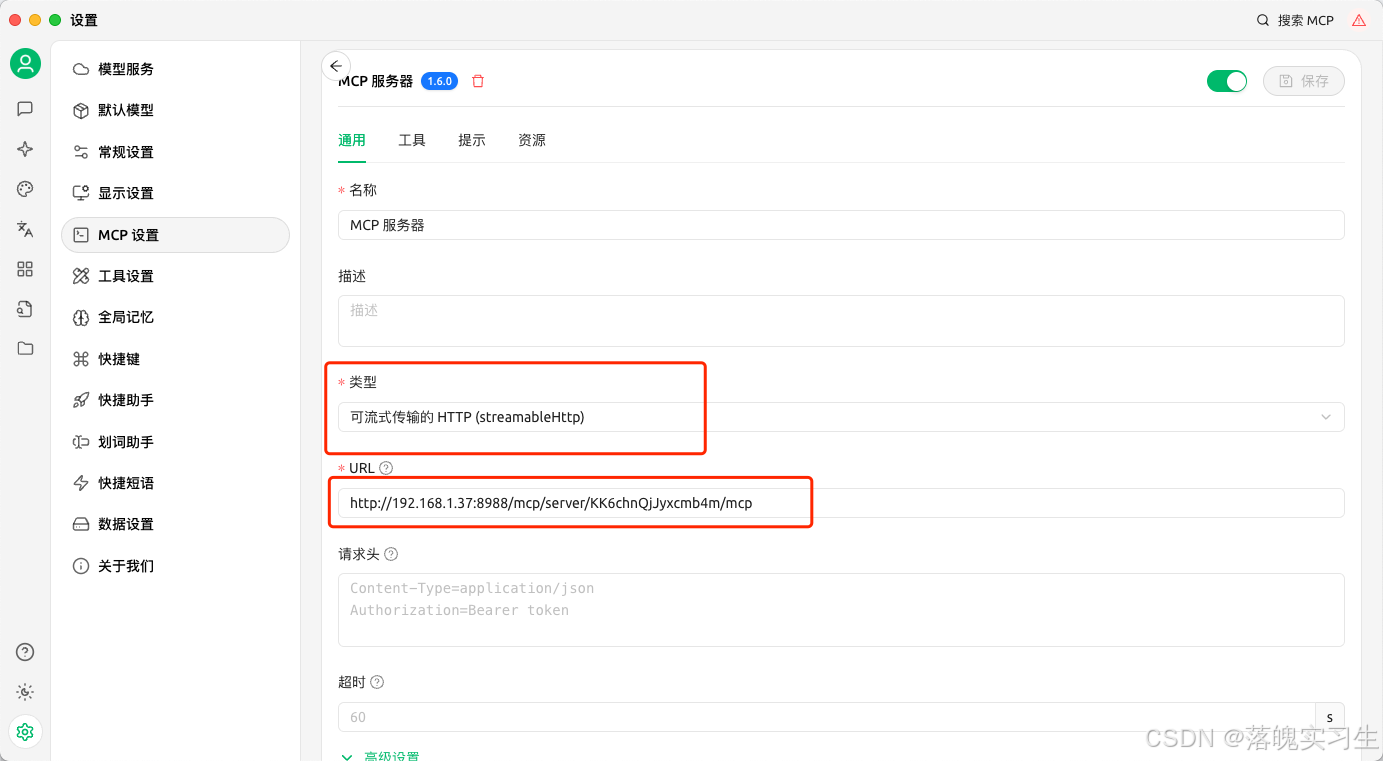
Task: Switch to the 提示 tab
Action: point(472,140)
